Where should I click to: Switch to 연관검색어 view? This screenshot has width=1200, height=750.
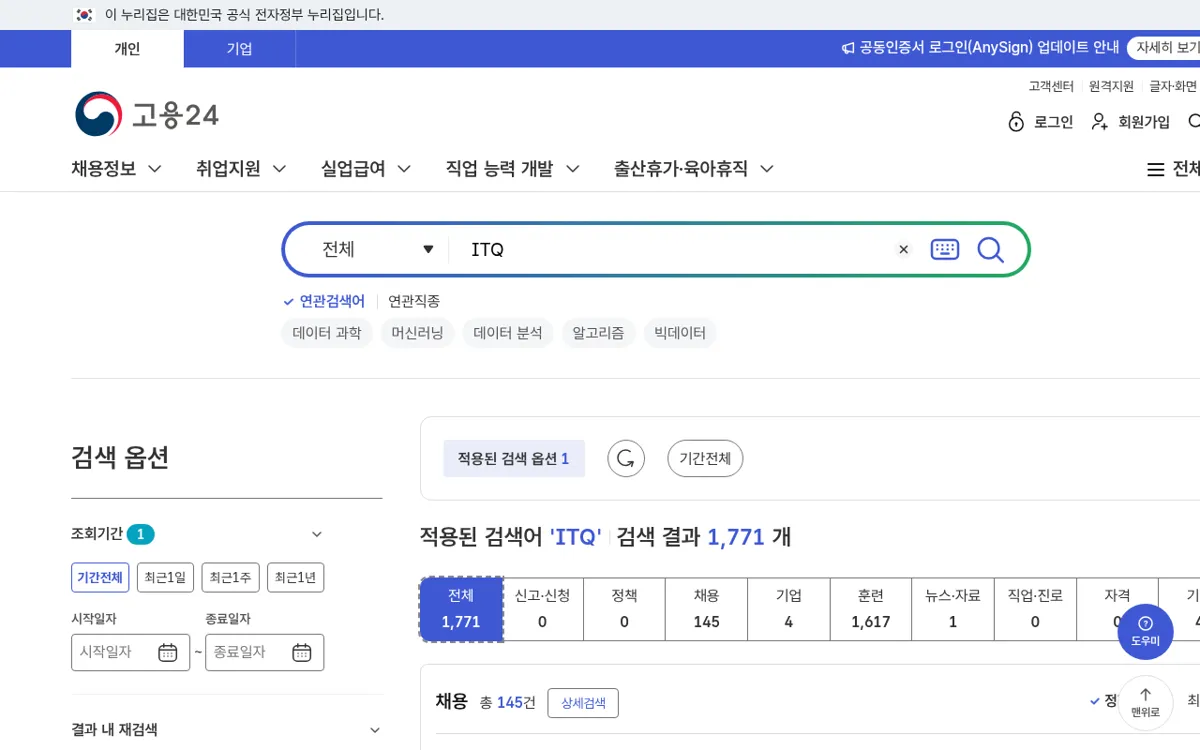[x=324, y=301]
